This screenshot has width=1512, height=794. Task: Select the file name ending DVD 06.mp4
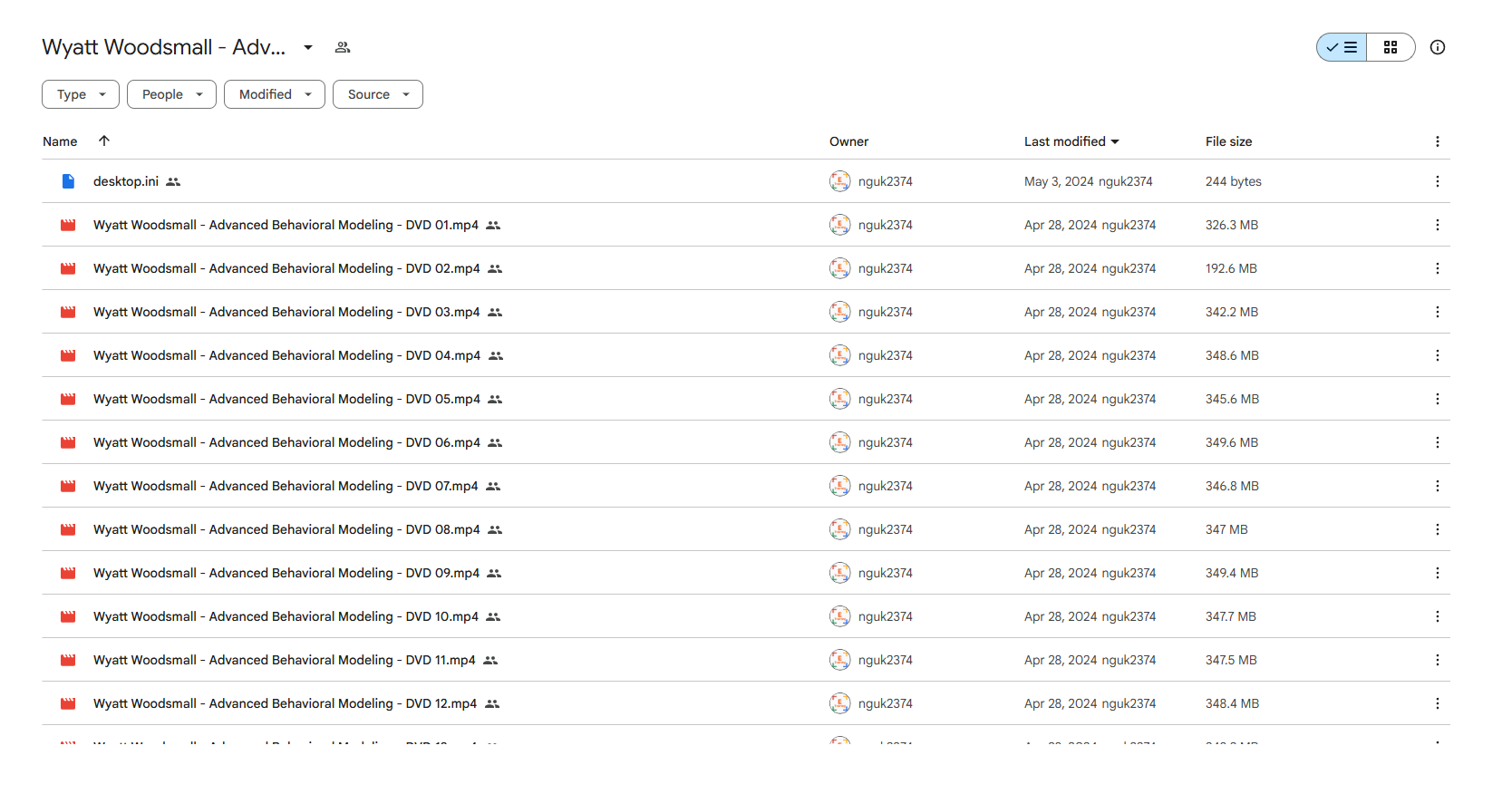click(x=286, y=442)
